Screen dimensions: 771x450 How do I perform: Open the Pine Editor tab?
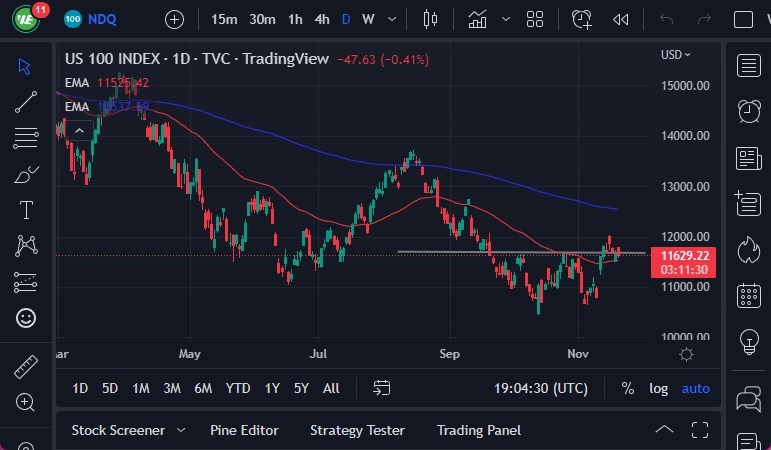[244, 430]
